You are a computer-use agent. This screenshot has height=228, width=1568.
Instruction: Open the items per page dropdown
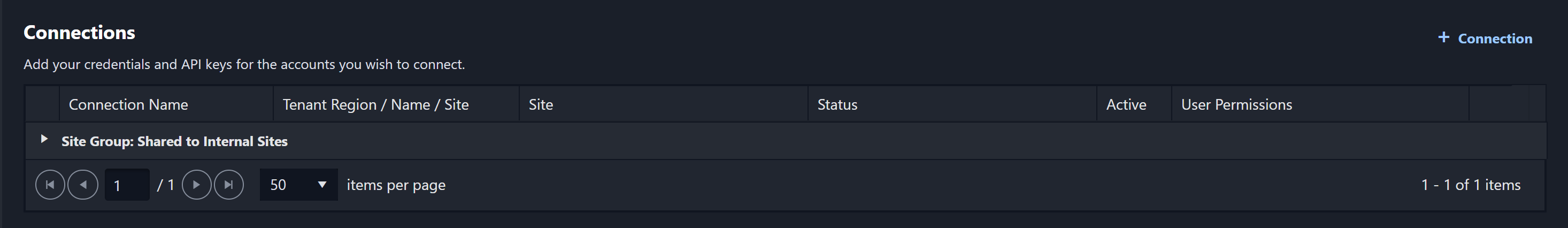point(298,185)
